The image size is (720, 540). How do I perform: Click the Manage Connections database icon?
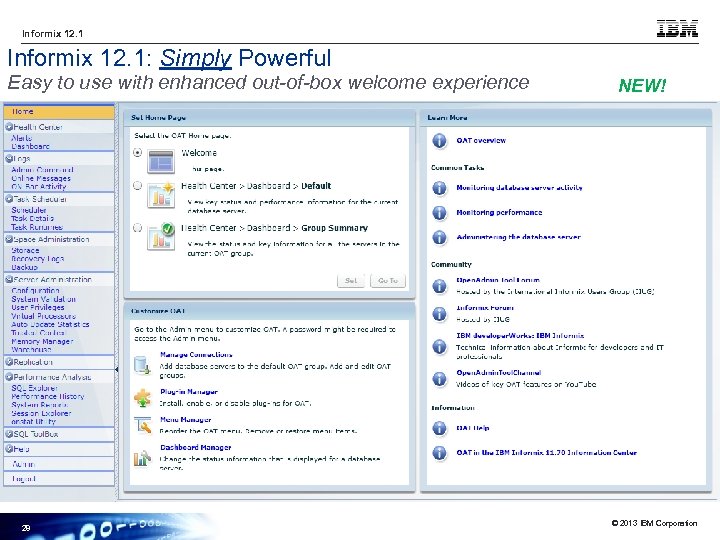point(142,365)
